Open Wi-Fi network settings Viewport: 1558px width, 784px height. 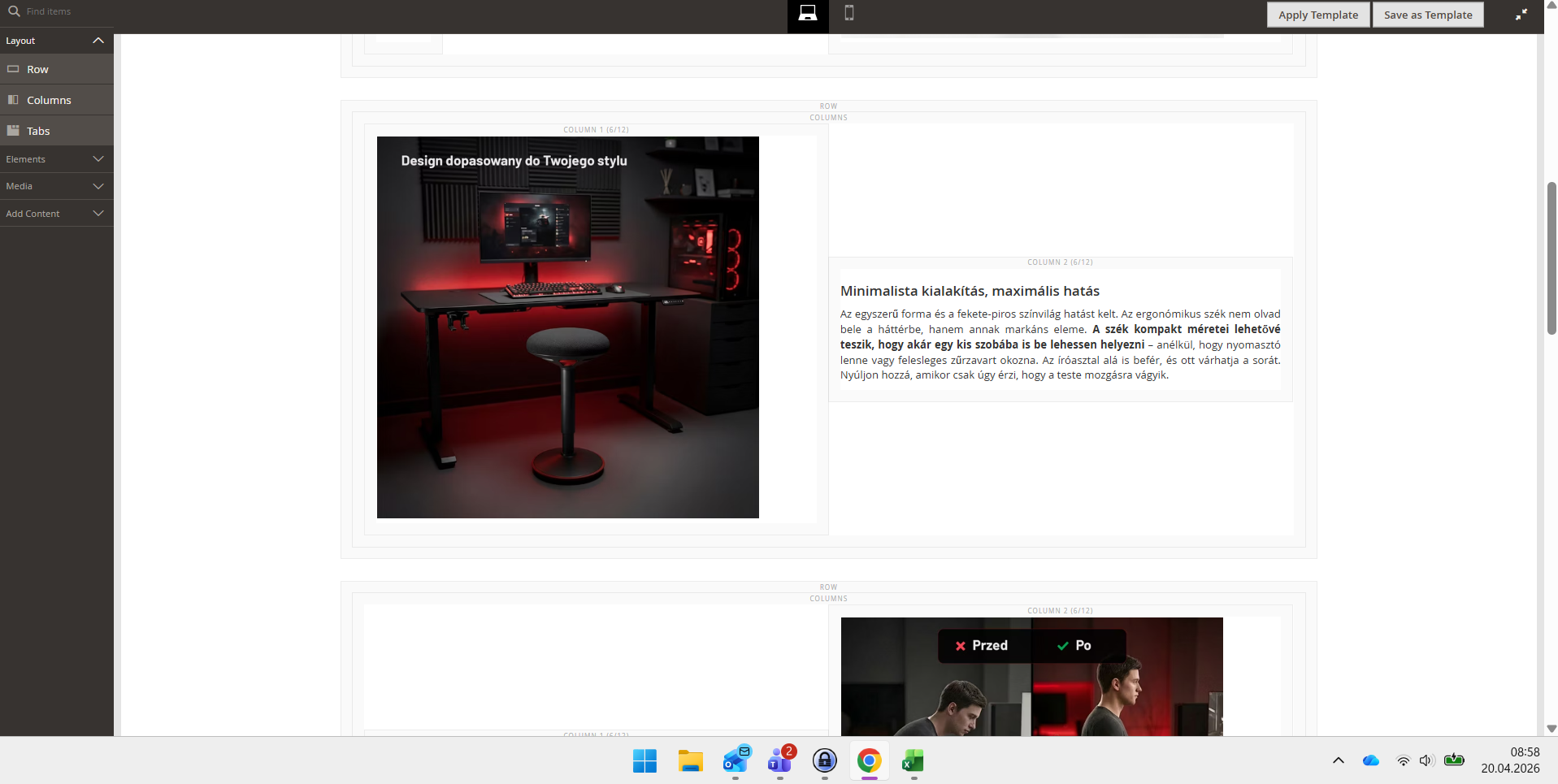point(1404,760)
